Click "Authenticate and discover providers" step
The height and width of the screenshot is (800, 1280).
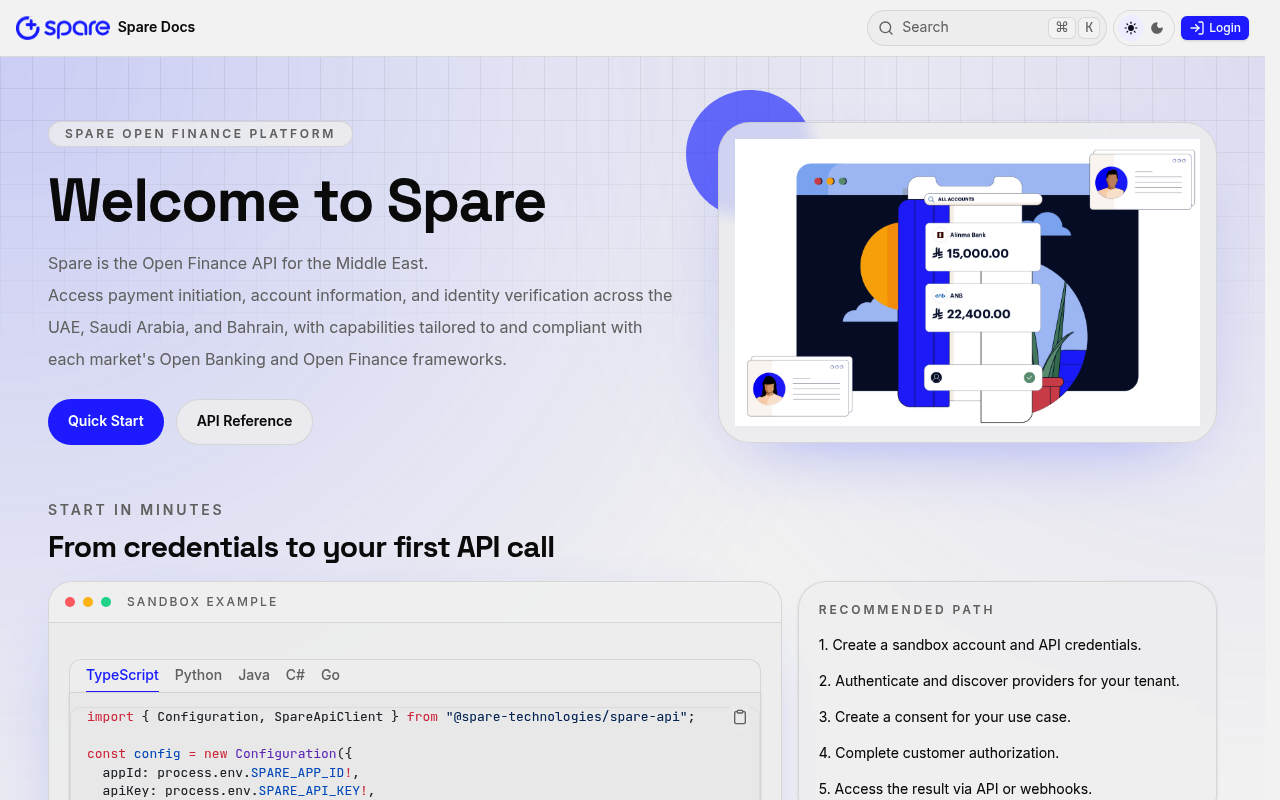tap(999, 681)
